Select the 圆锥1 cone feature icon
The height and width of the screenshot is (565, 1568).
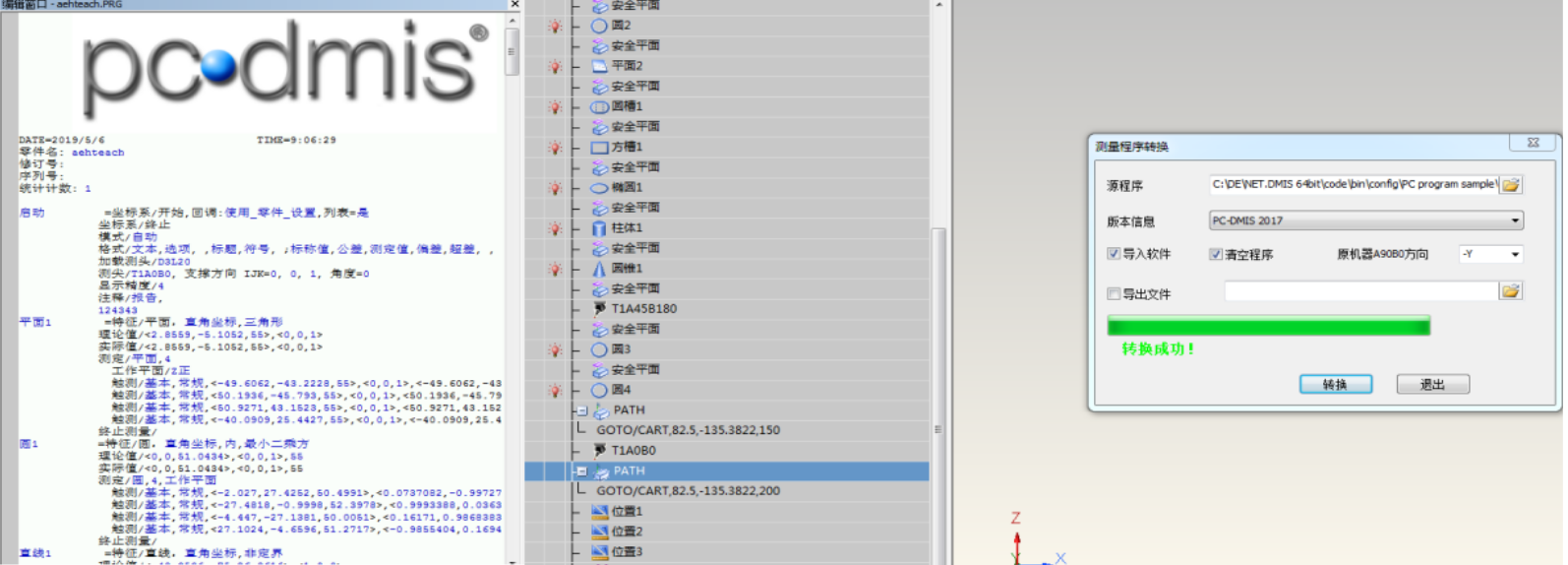[x=599, y=269]
